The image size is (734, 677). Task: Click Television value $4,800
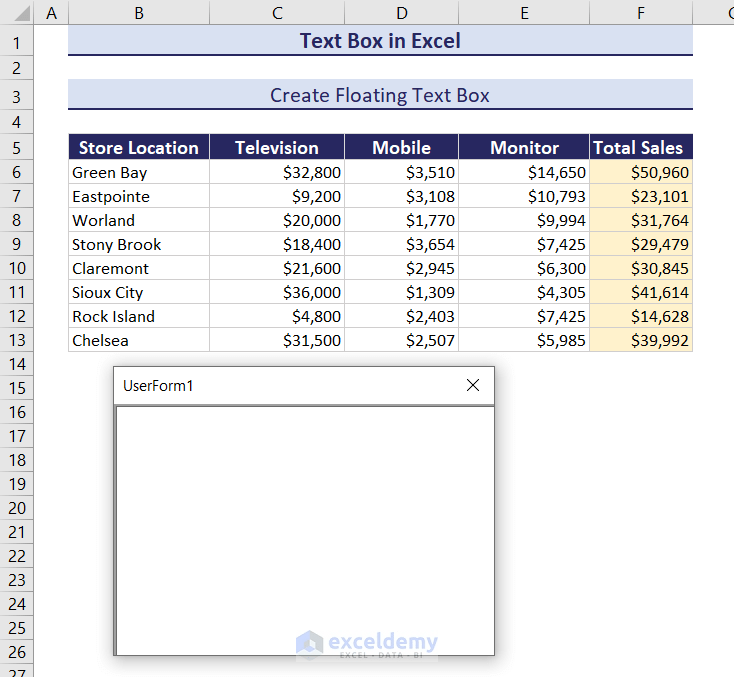click(x=277, y=316)
